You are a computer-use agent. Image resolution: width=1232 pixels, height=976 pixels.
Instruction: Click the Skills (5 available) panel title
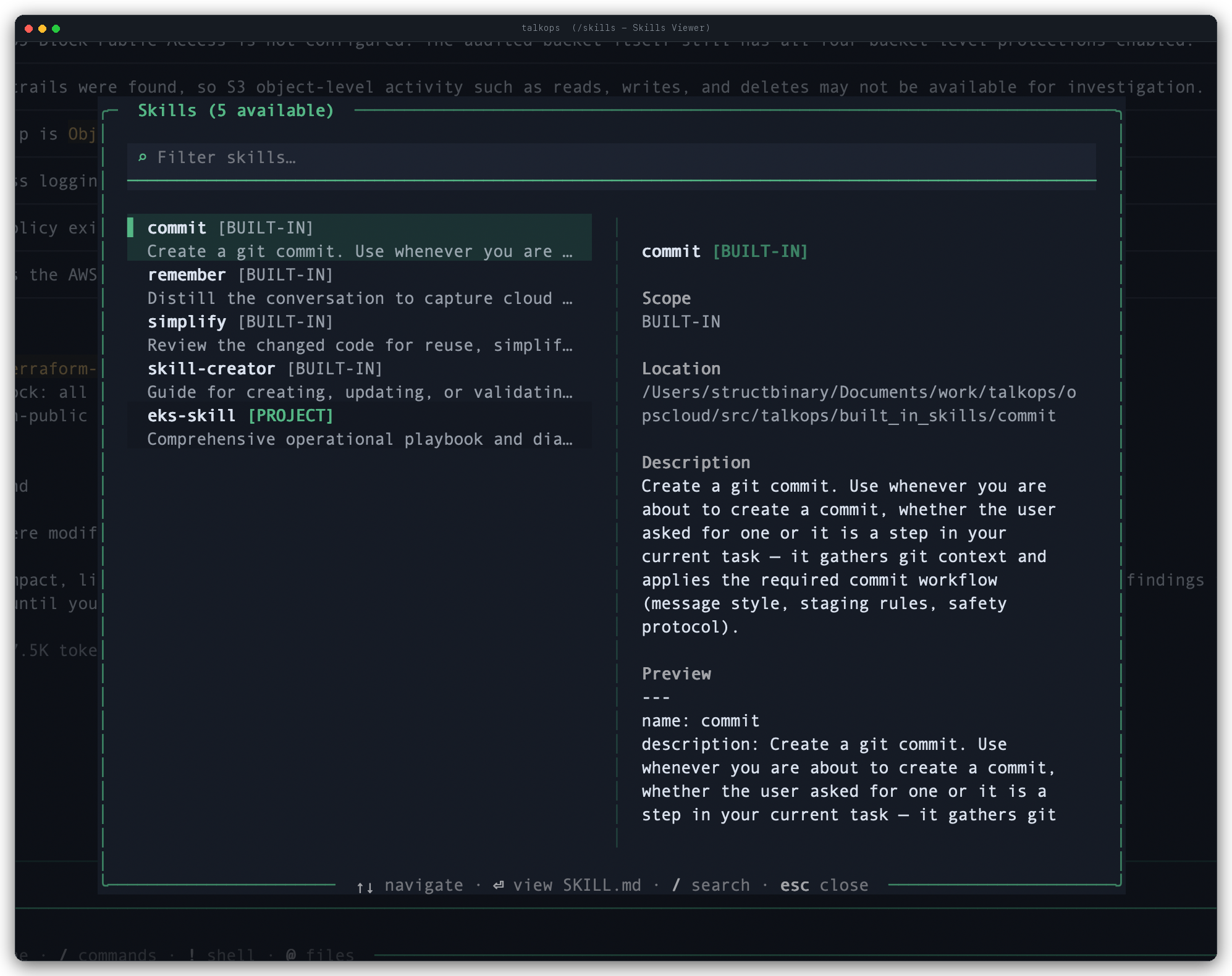[x=235, y=111]
